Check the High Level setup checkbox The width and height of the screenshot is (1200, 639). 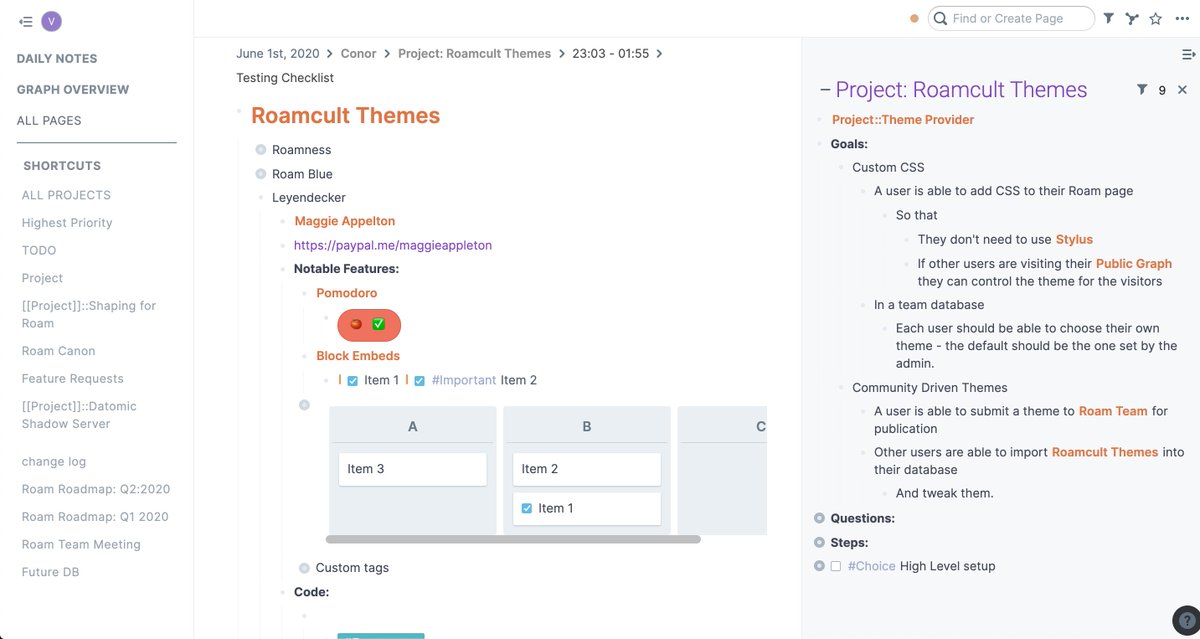pyautogui.click(x=836, y=566)
